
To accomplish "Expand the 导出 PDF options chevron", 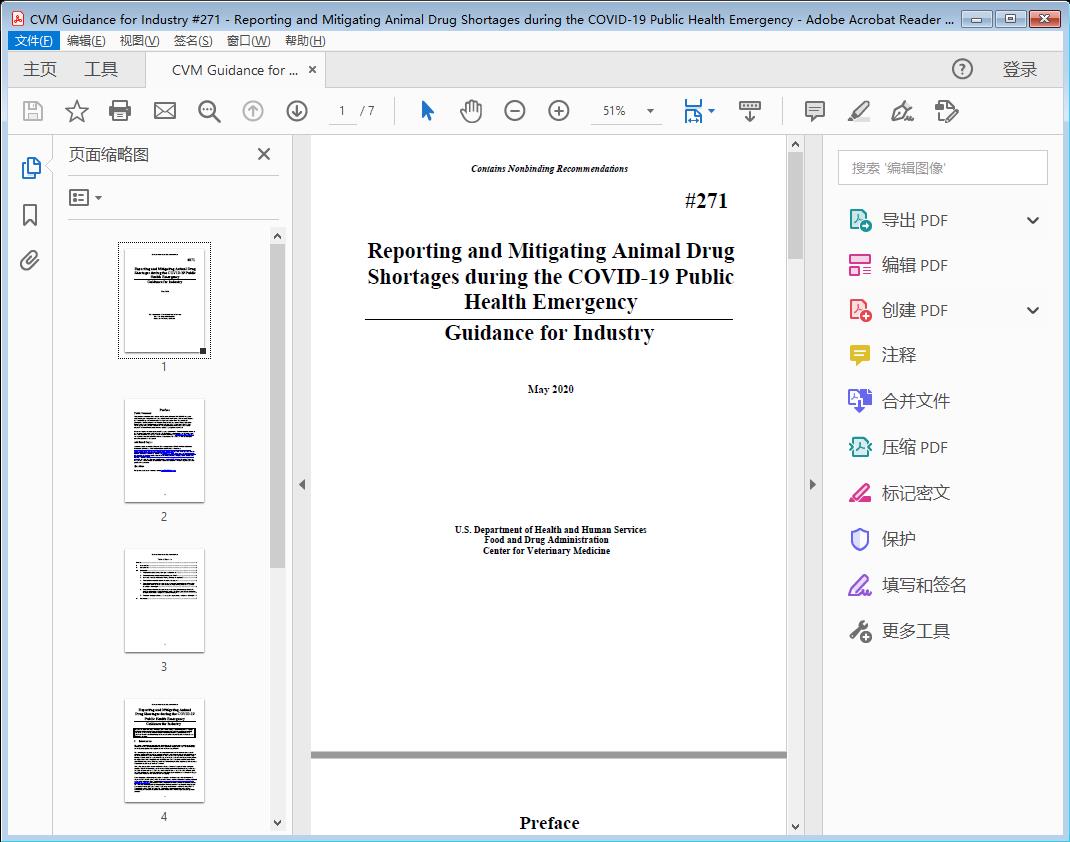I will 1032,219.
